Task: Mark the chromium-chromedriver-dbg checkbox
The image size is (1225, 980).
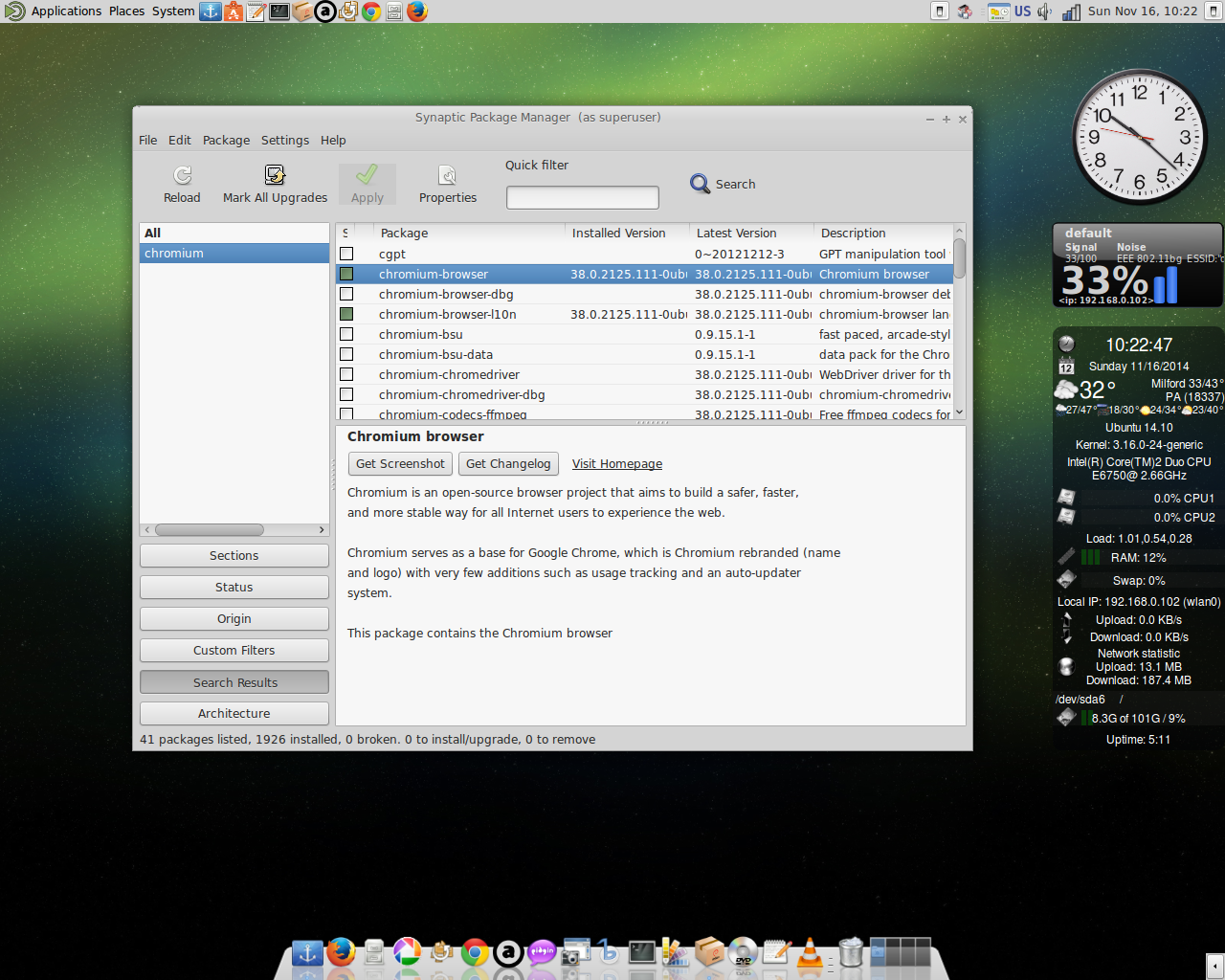Action: click(346, 394)
